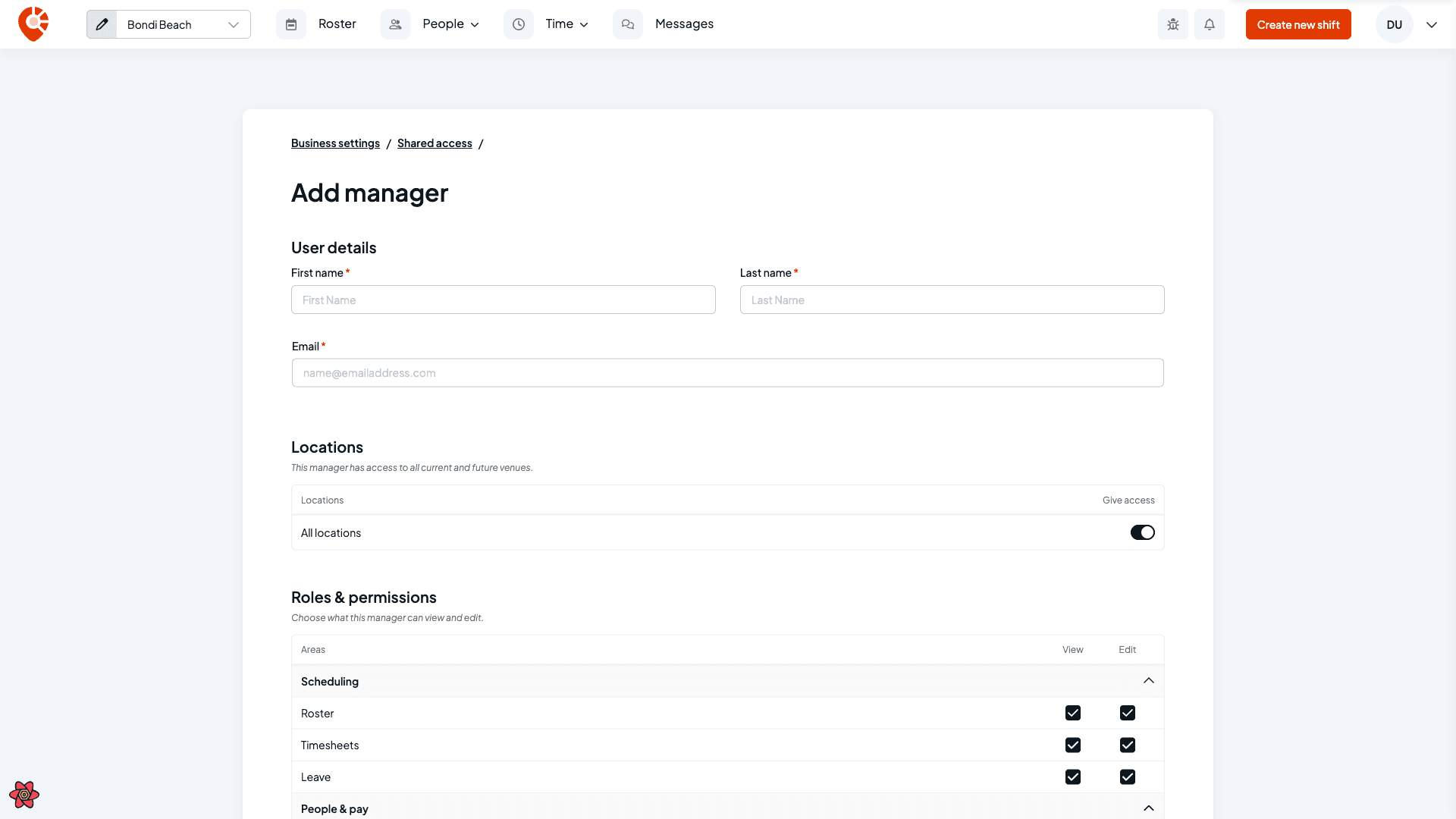
Task: Click the Messages chat bubble icon
Action: (628, 24)
